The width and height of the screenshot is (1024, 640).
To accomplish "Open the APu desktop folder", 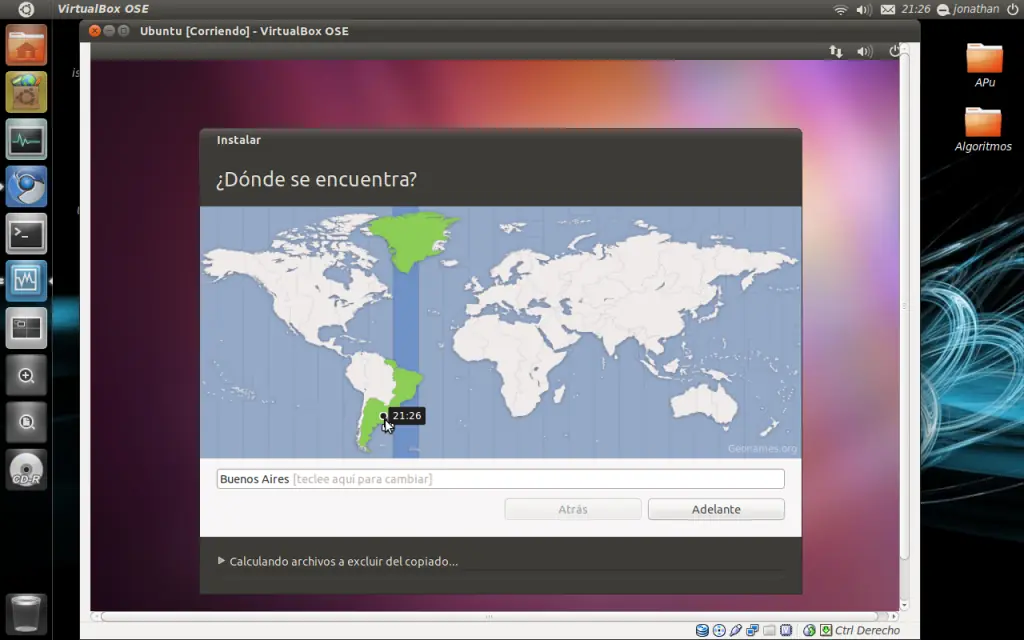I will 984,65.
